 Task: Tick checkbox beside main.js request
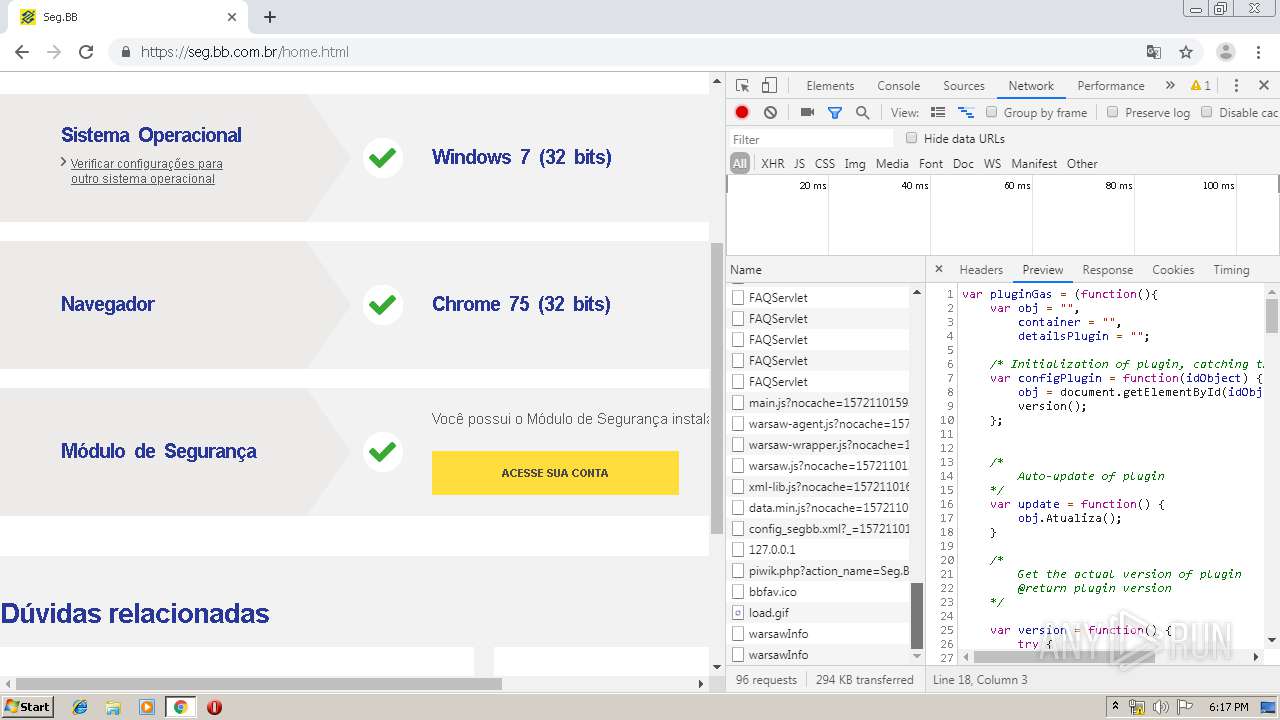click(738, 403)
